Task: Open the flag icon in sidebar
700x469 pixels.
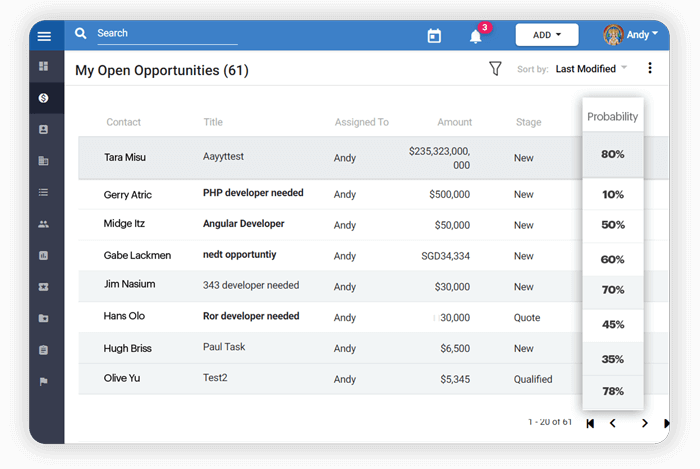Action: pos(43,382)
